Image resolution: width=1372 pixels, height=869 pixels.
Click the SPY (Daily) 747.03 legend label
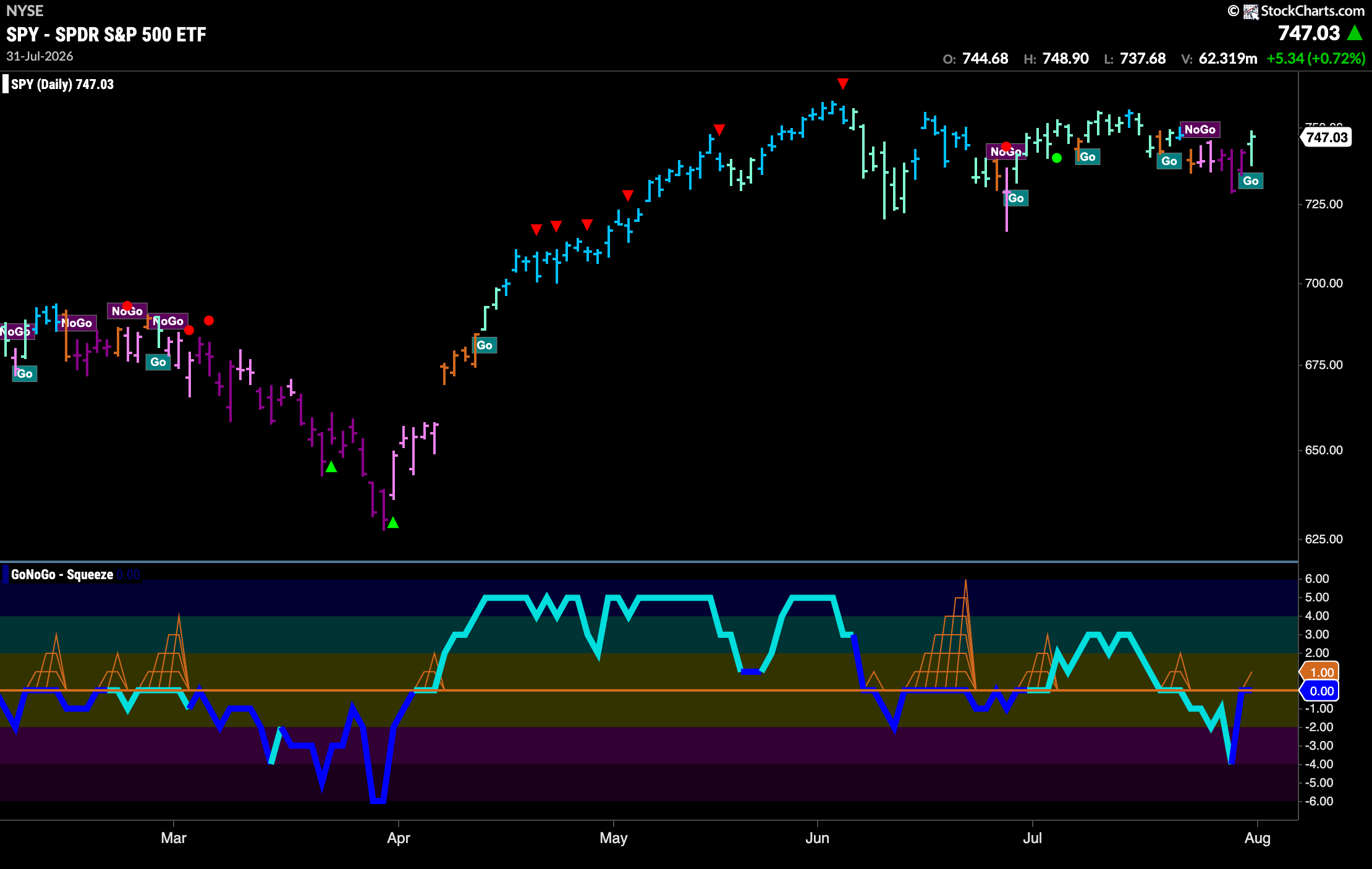click(x=62, y=85)
